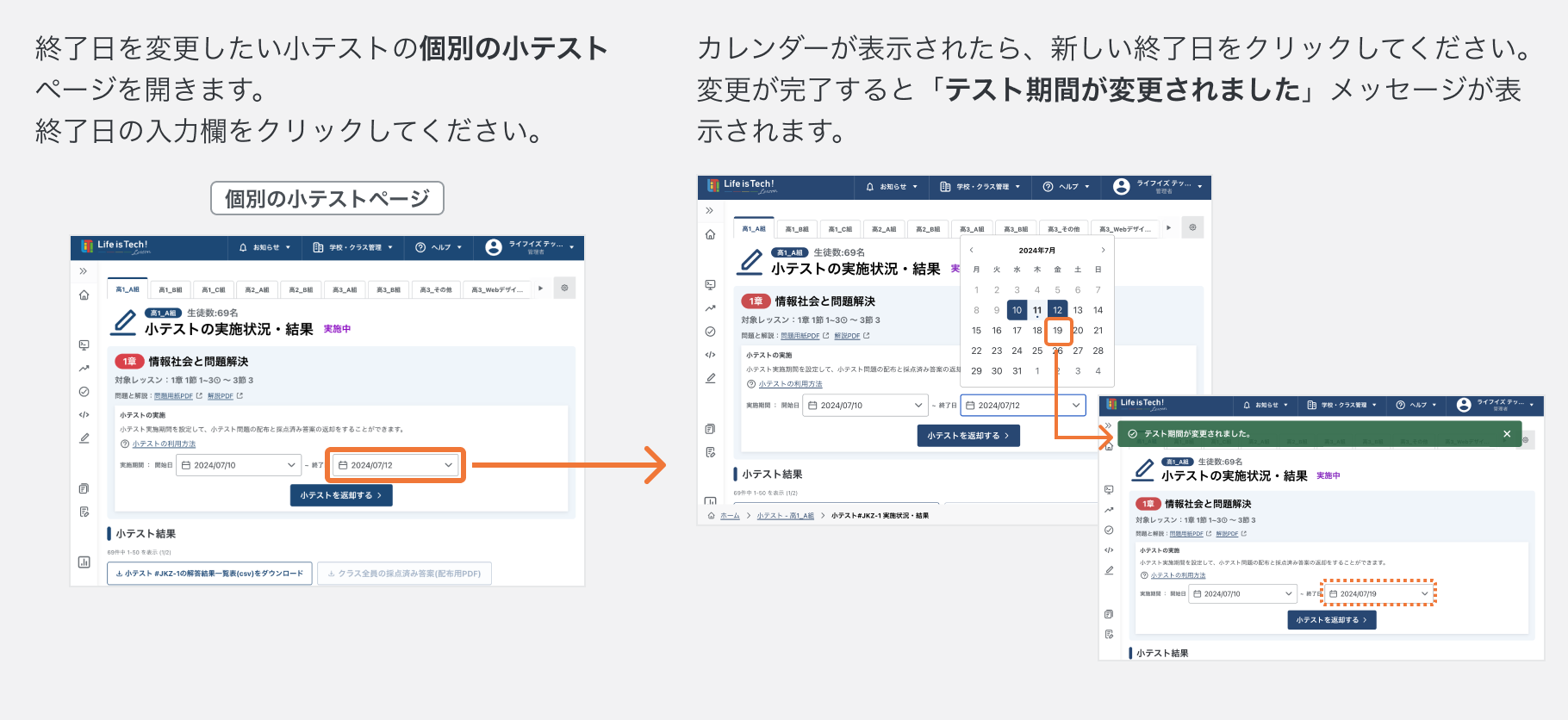Screen dimensions: 1568x720
Task: Pick July 19 in the calendar
Action: (x=1058, y=331)
